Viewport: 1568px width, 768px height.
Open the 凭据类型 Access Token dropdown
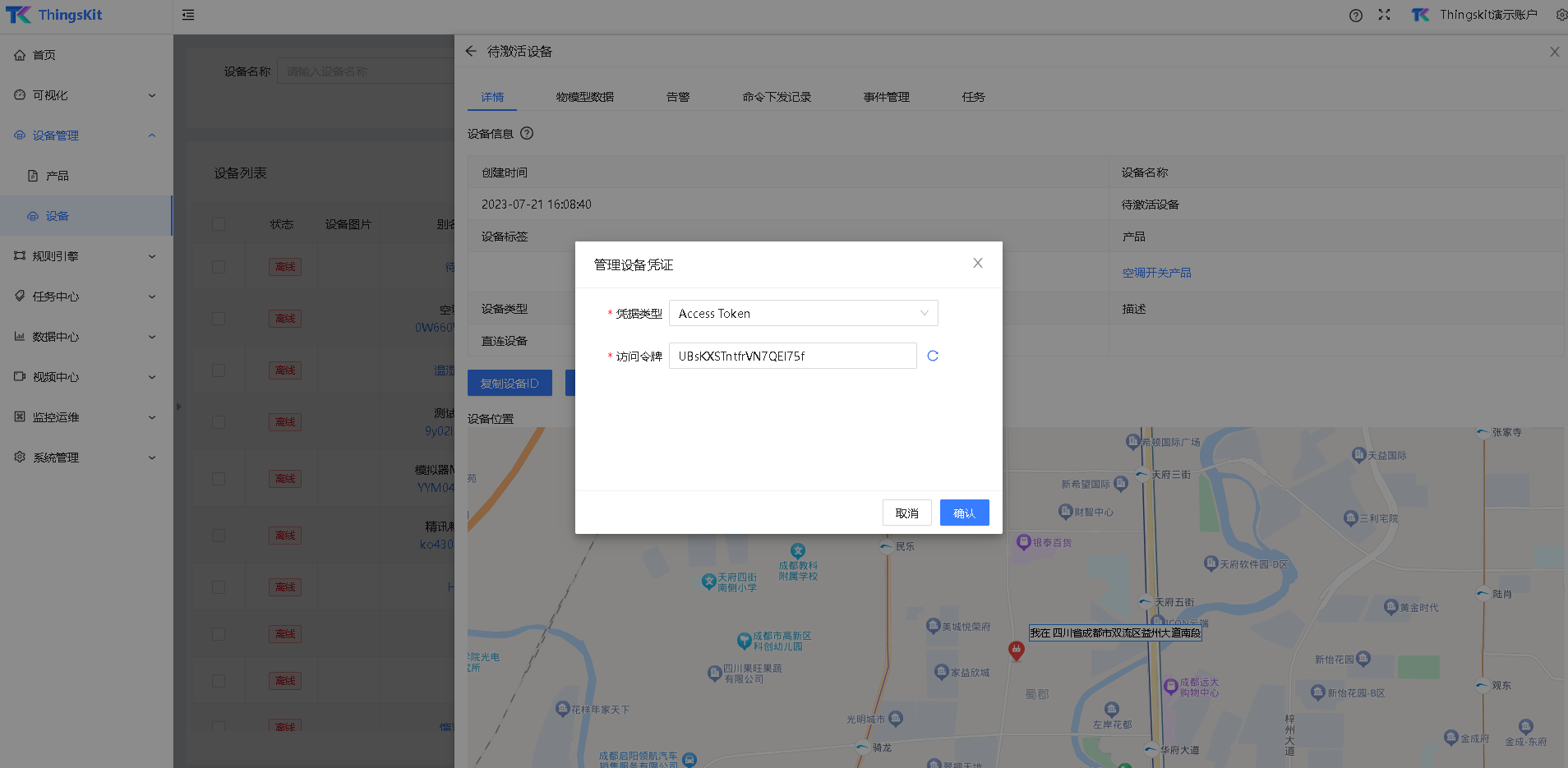803,313
